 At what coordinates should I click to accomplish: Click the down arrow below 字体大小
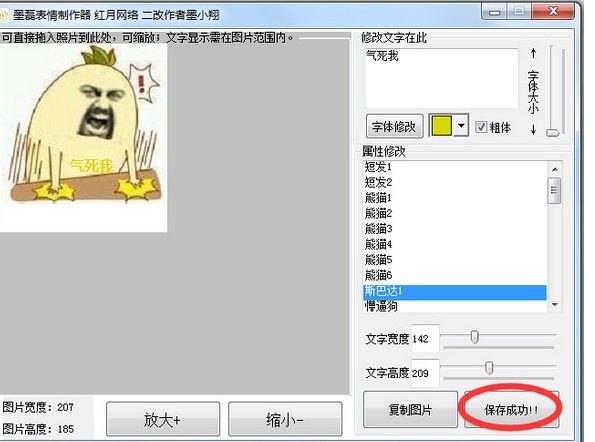point(533,129)
